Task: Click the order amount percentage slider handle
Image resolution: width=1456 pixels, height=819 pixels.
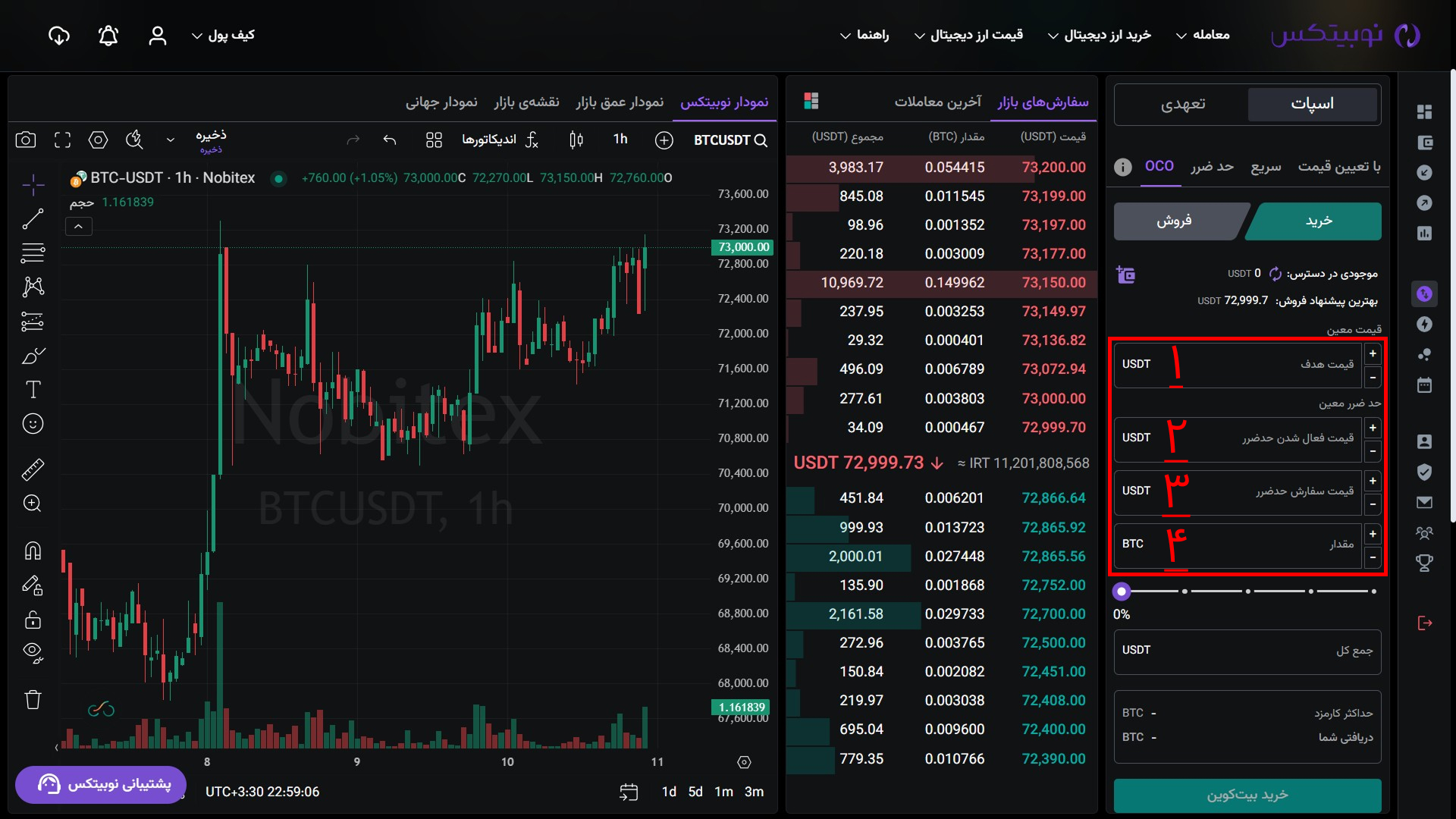Action: click(1122, 591)
